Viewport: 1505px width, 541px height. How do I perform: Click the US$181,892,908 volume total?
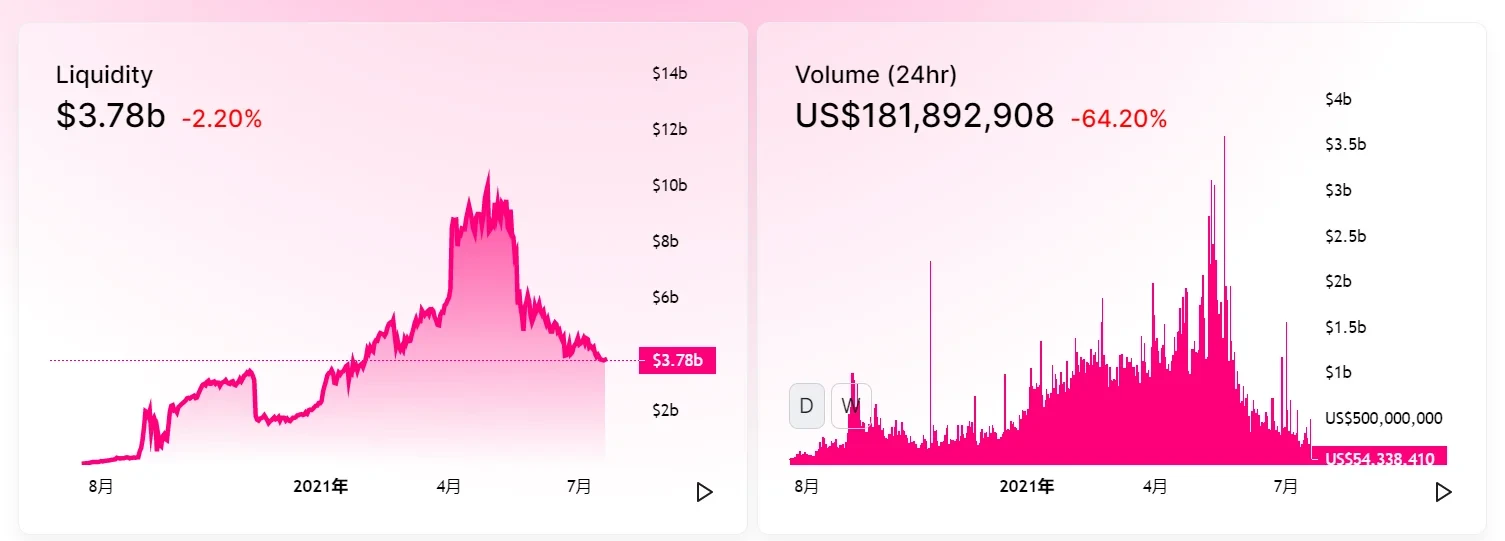924,116
